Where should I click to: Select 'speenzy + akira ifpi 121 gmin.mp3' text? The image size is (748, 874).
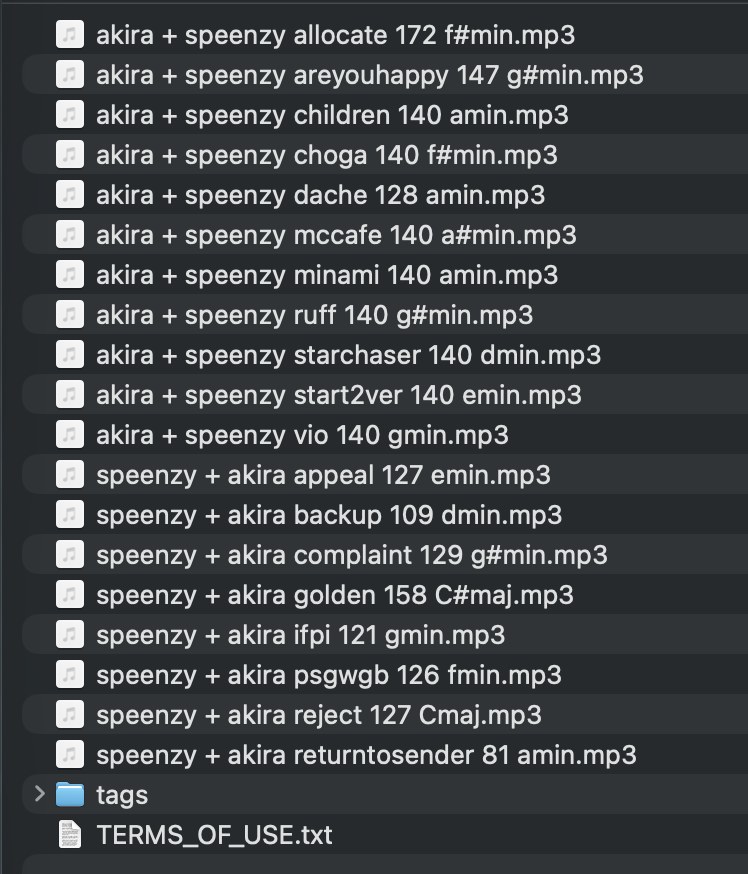pyautogui.click(x=300, y=635)
